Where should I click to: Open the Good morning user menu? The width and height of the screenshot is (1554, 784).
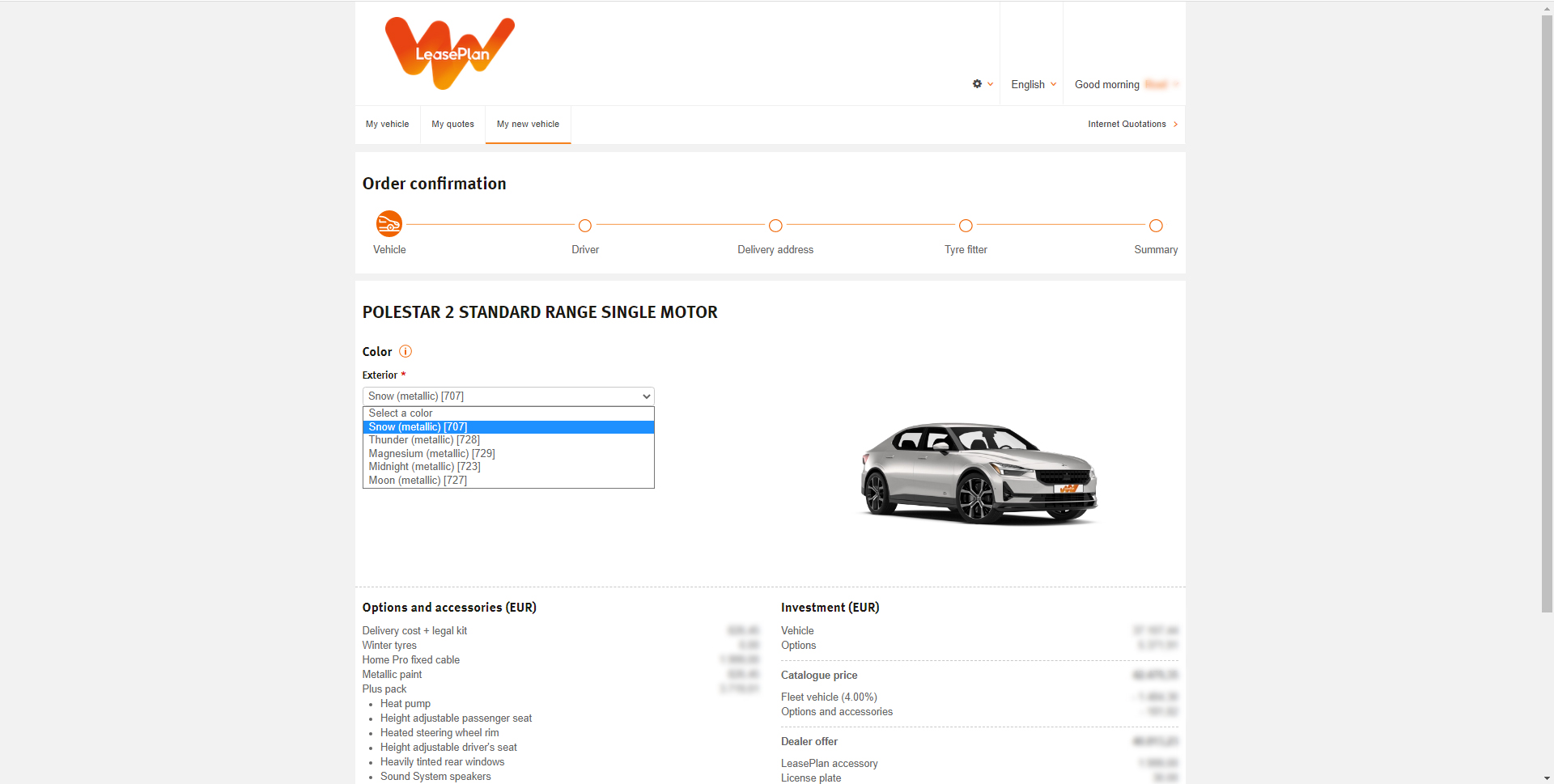(x=1126, y=84)
